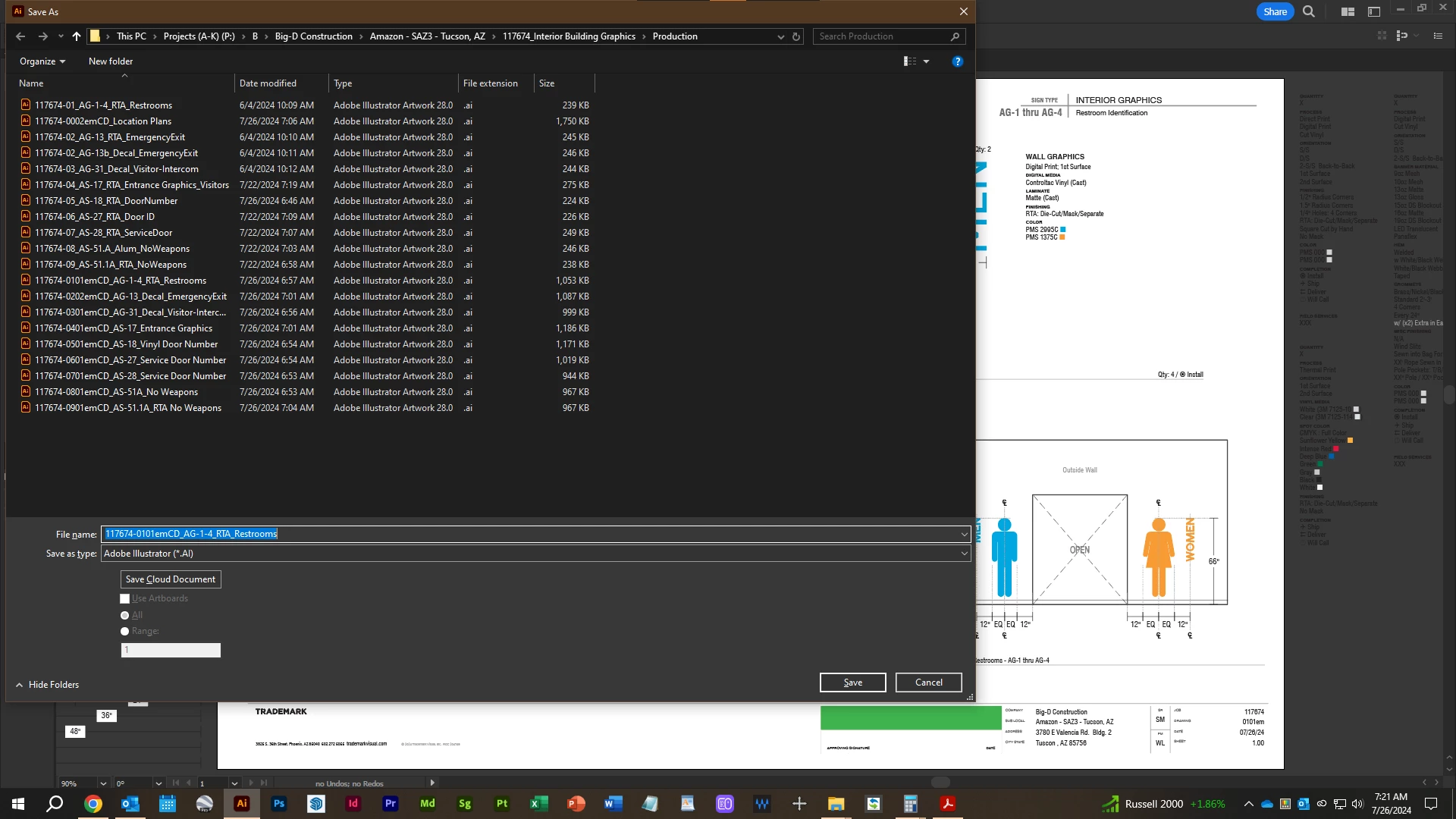1456x819 pixels.
Task: Open the Organize menu
Action: click(x=42, y=61)
